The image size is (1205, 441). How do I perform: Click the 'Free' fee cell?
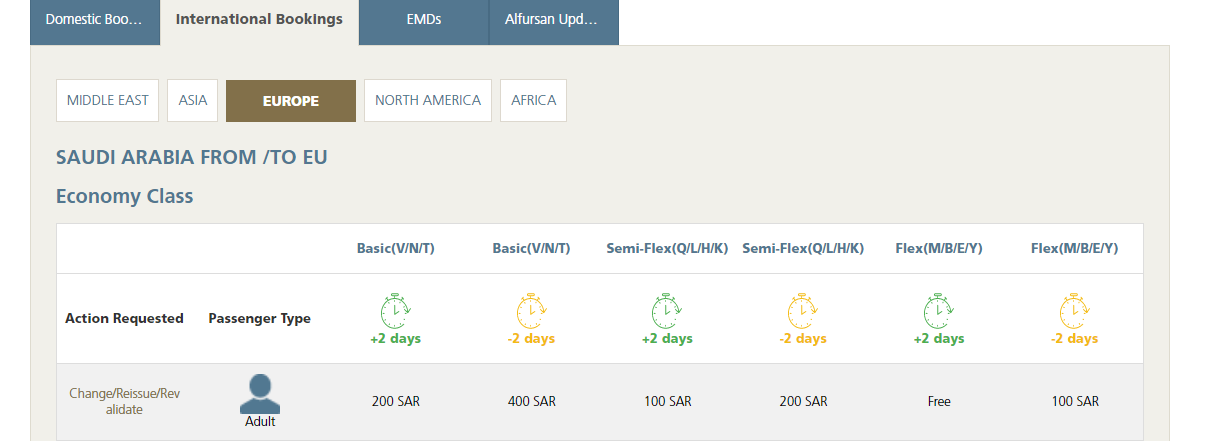click(939, 401)
